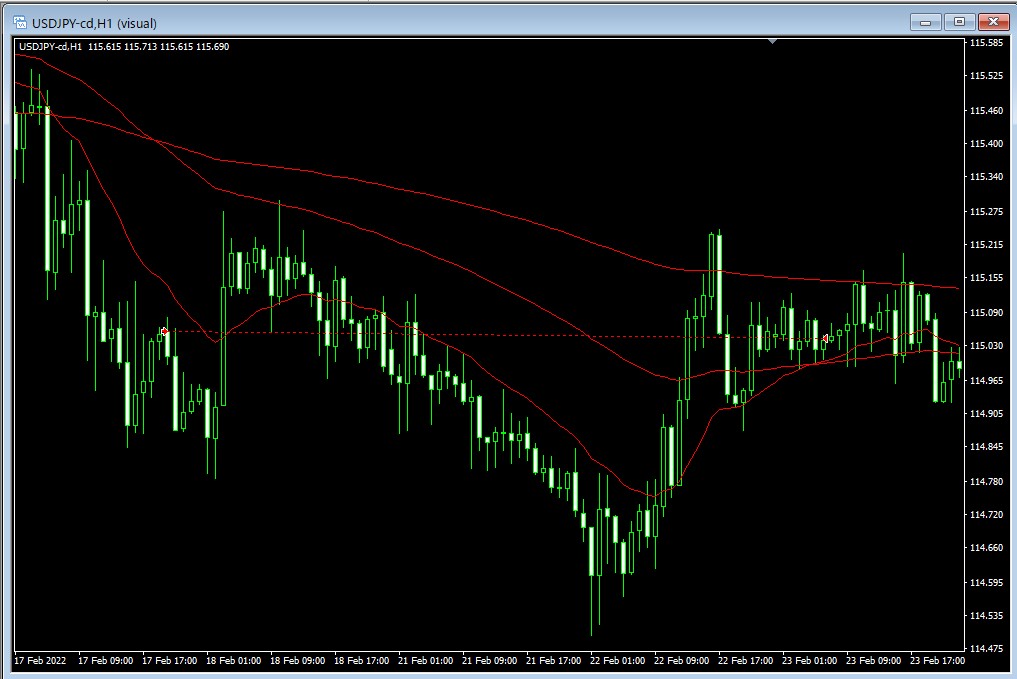This screenshot has height=679, width=1017.
Task: Click the 115.030 price level on scale
Action: click(x=986, y=347)
